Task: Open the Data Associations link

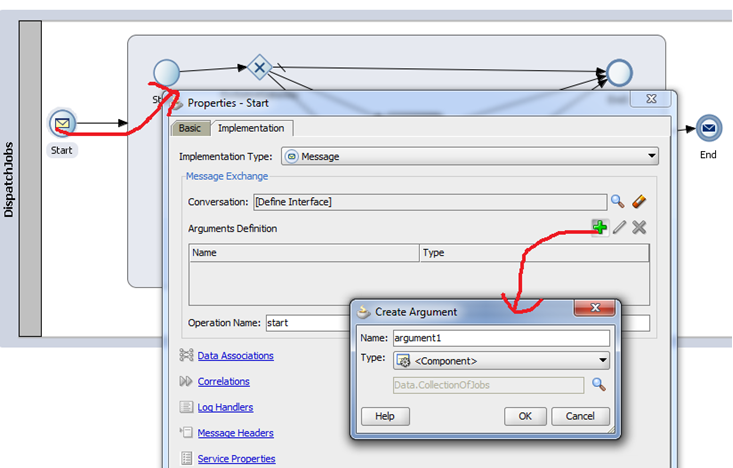Action: click(235, 356)
